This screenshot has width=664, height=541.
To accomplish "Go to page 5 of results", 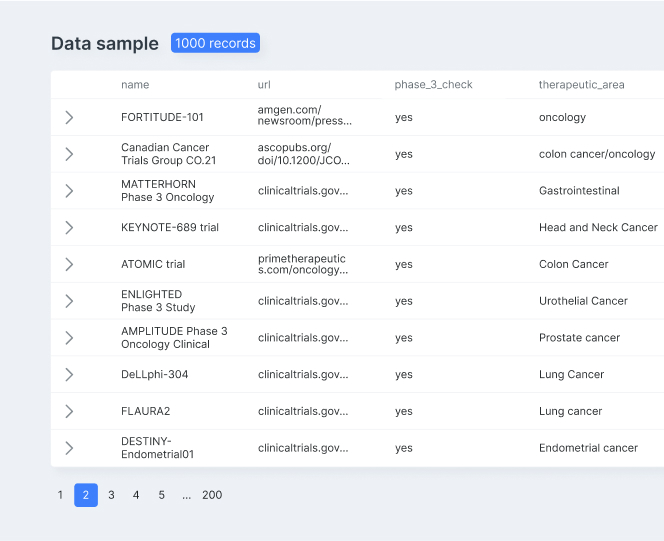I will tap(161, 495).
